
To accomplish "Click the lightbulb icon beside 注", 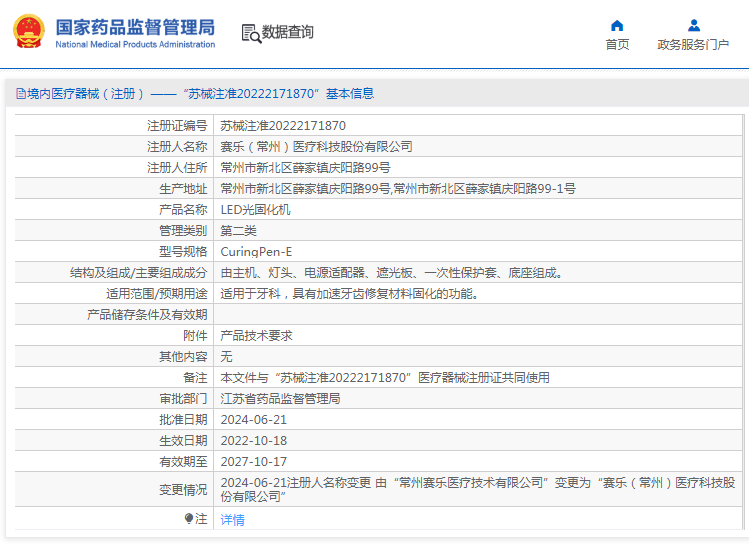I will click(x=189, y=519).
